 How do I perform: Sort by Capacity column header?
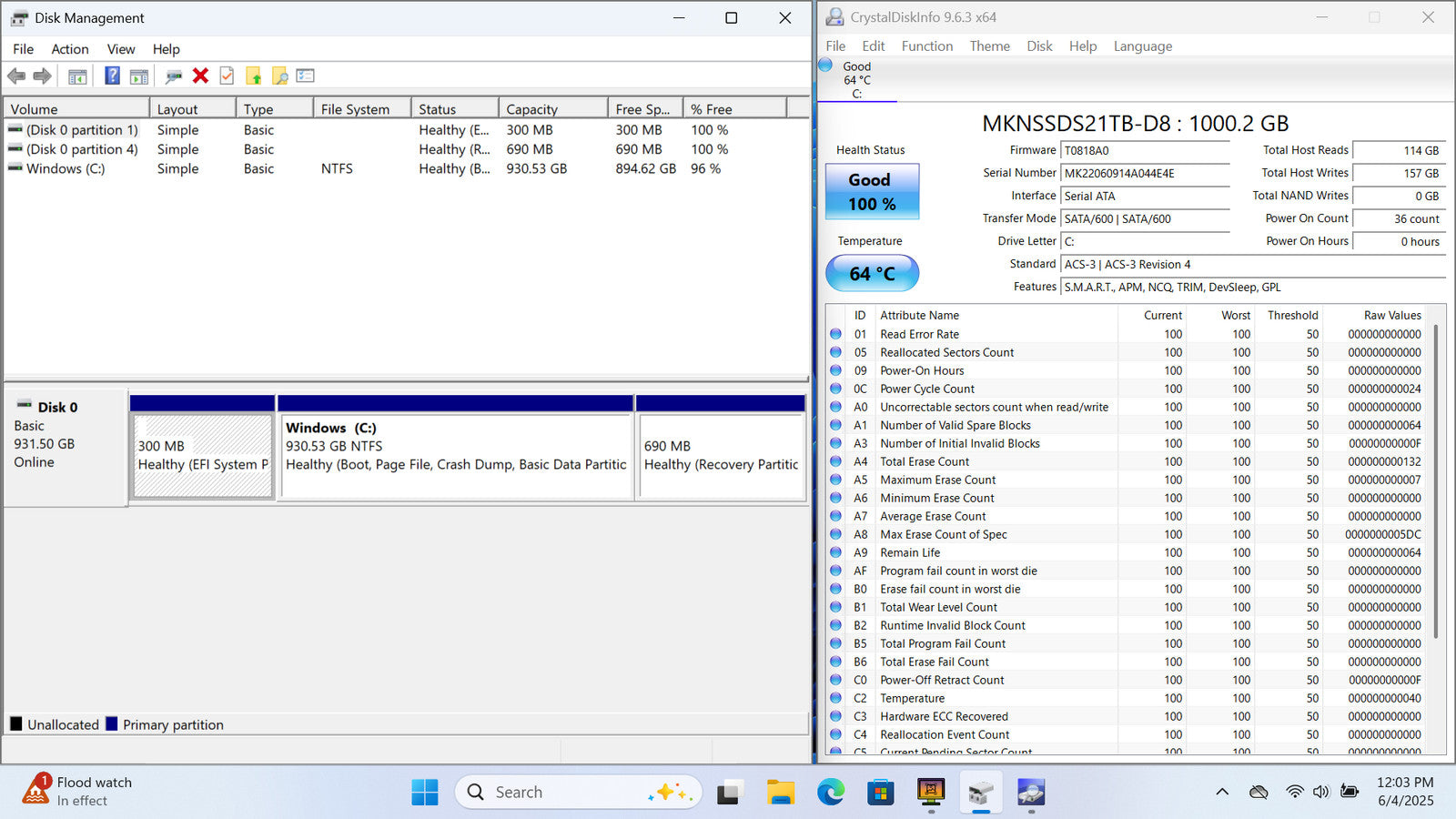click(x=553, y=108)
